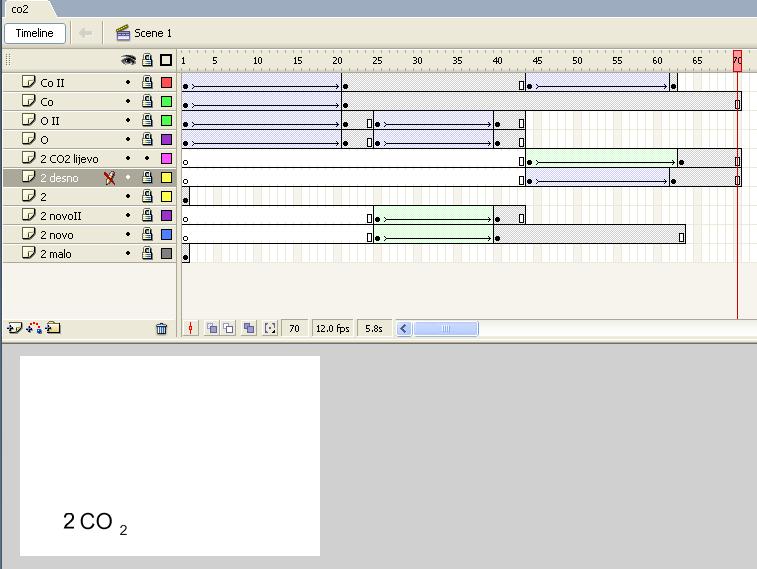Click Edit Multiple Frames icon
757x569 pixels.
tap(249, 328)
